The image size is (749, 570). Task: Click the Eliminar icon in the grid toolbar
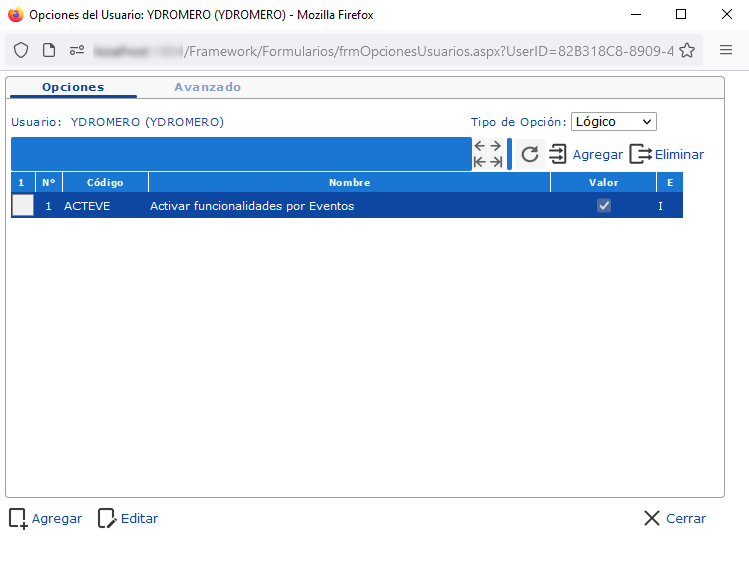641,154
